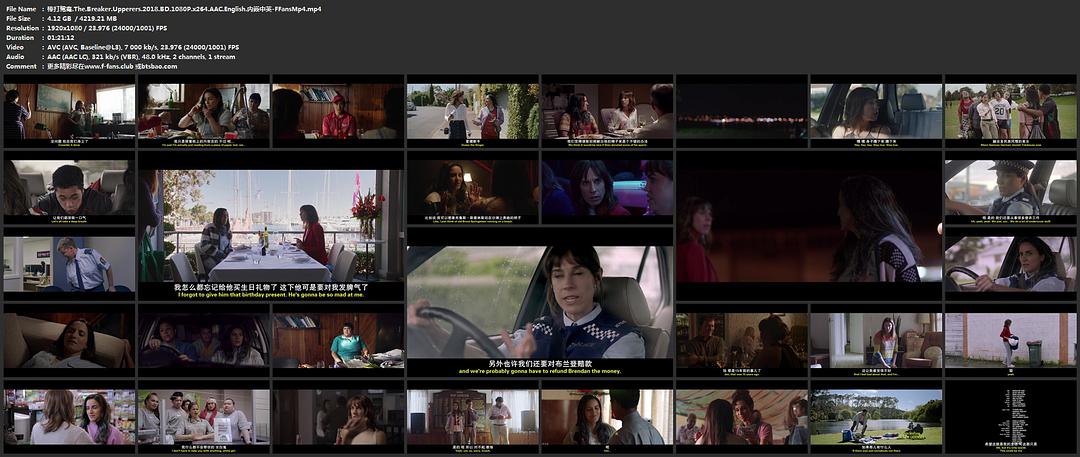The height and width of the screenshot is (457, 1080).
Task: Click thumbnail of park lawn with pond
Action: click(875, 417)
